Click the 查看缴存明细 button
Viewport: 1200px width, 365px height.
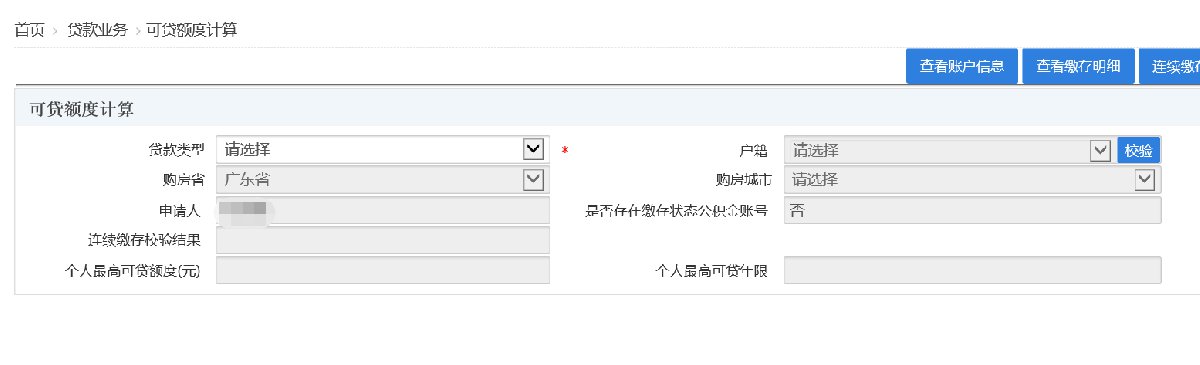(1078, 66)
